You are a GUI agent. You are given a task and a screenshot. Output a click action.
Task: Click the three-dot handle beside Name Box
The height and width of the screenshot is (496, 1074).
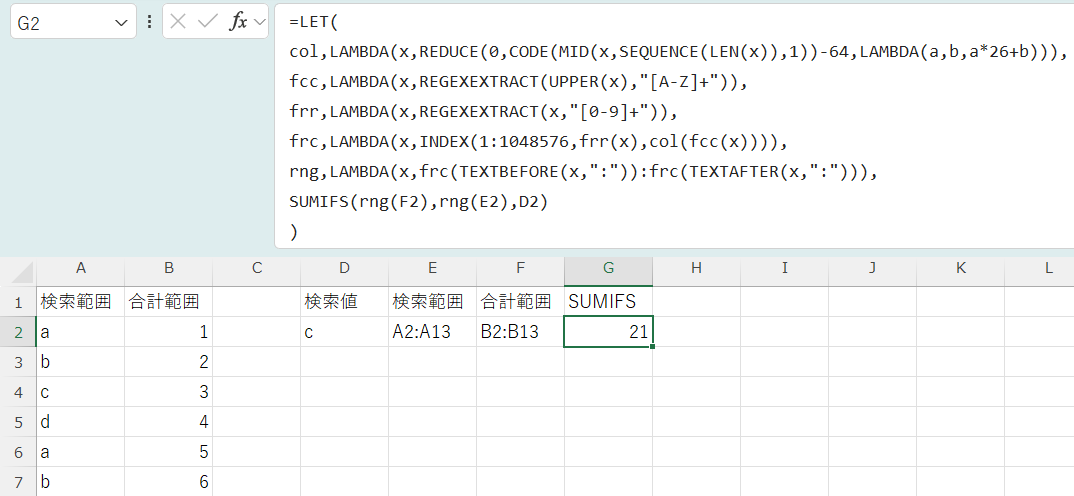tap(149, 22)
